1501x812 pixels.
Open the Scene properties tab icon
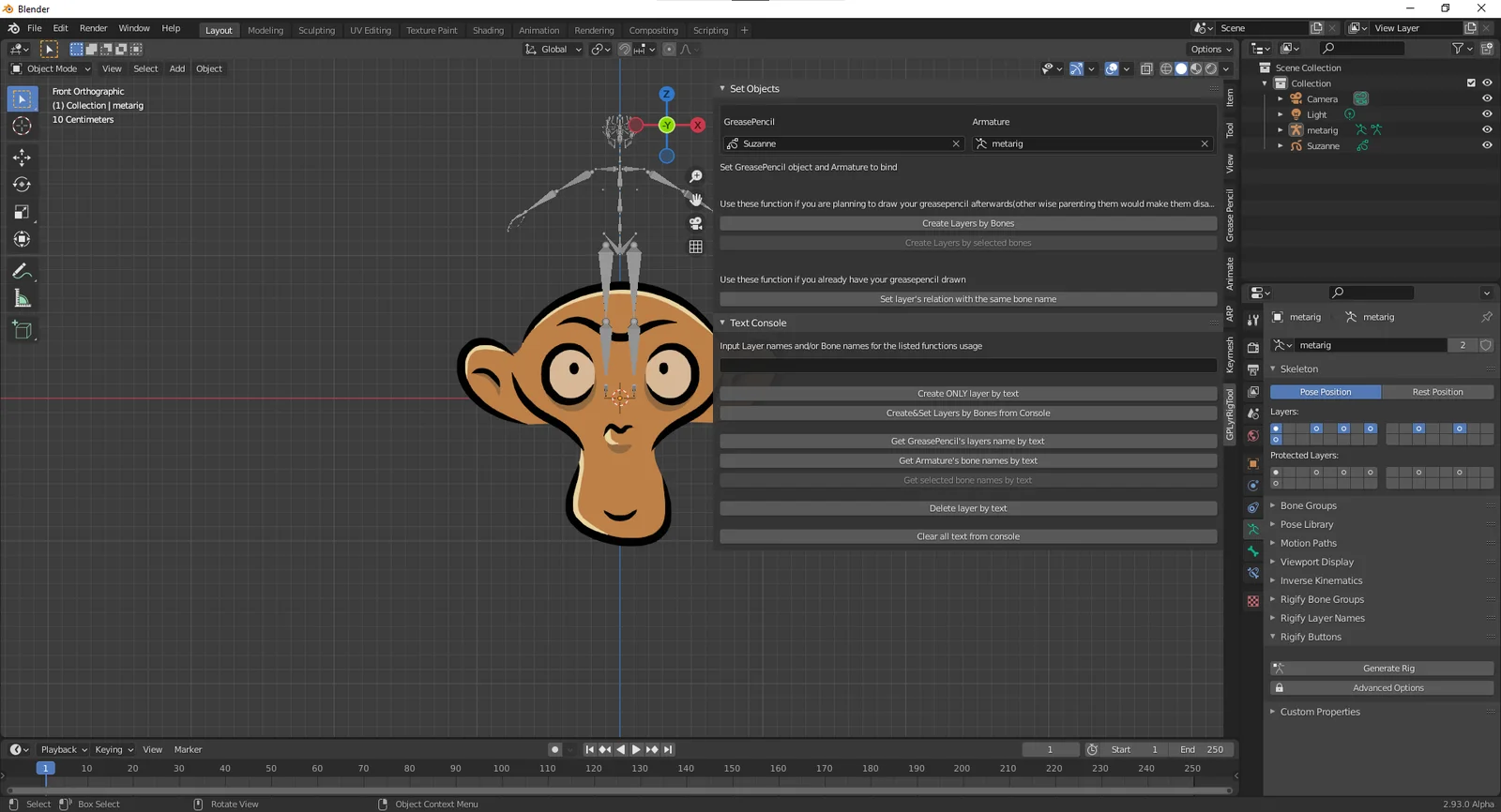click(x=1253, y=414)
